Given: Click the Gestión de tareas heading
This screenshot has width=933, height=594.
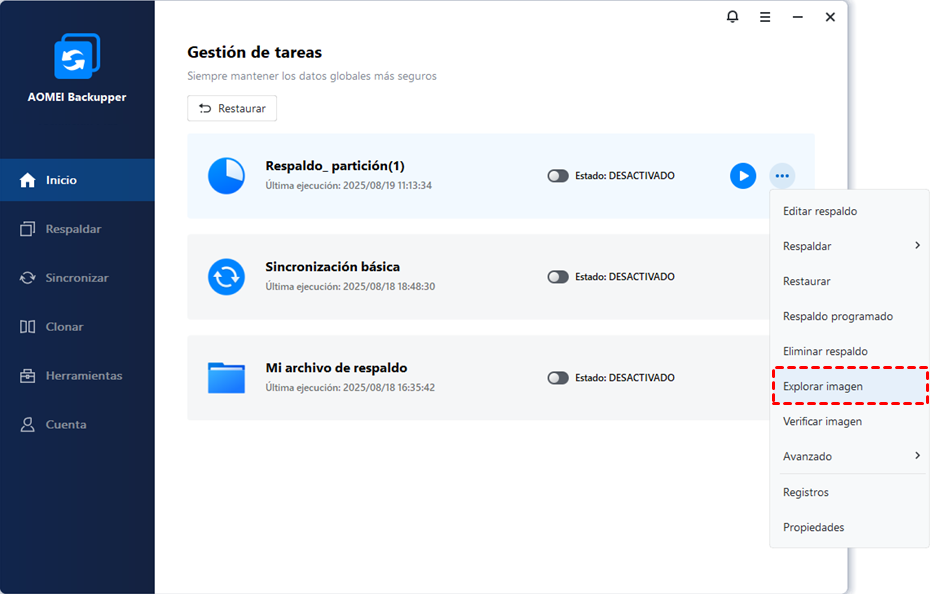Looking at the screenshot, I should click(255, 52).
